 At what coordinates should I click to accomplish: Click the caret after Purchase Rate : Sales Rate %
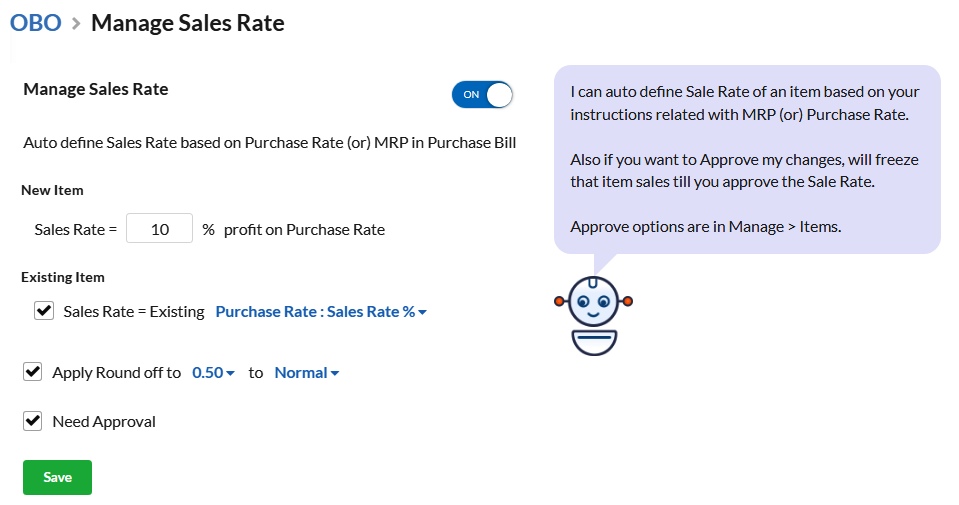click(423, 312)
